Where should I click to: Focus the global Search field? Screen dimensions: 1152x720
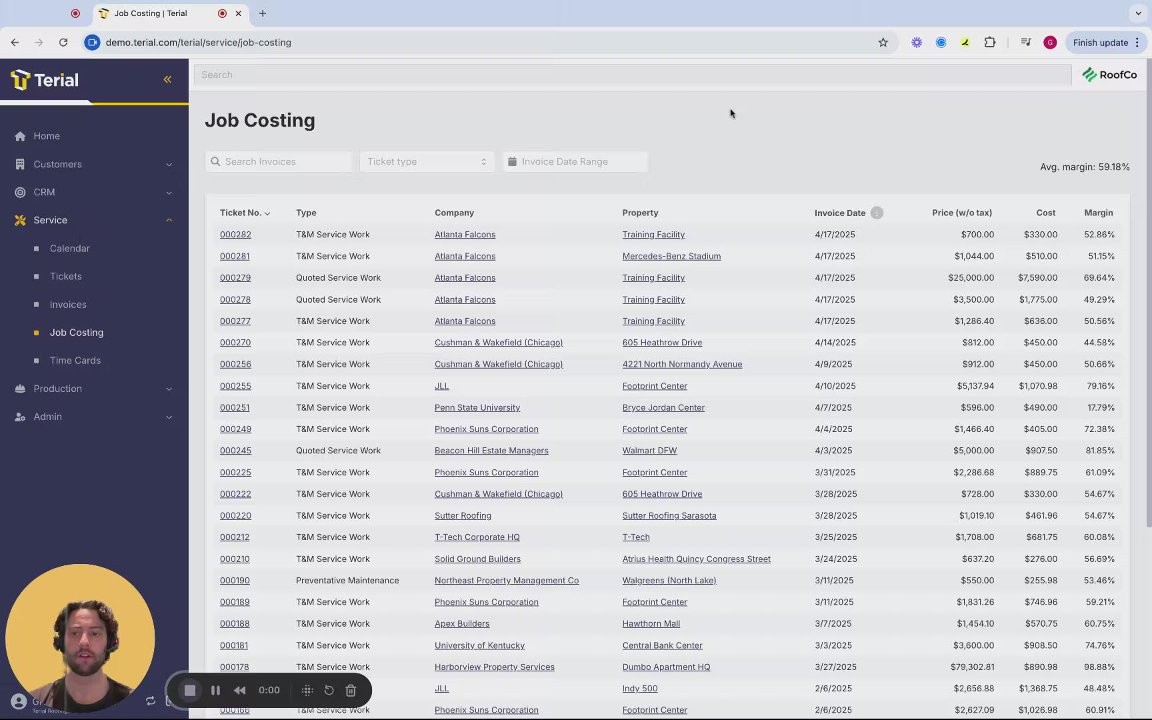(x=632, y=74)
